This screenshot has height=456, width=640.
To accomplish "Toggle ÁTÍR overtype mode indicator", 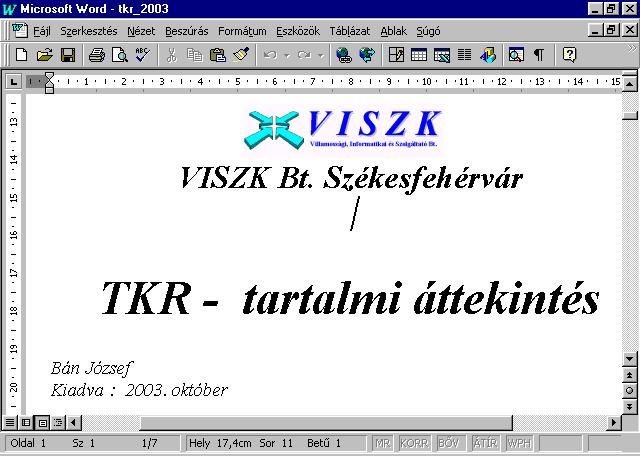I will click(x=485, y=443).
